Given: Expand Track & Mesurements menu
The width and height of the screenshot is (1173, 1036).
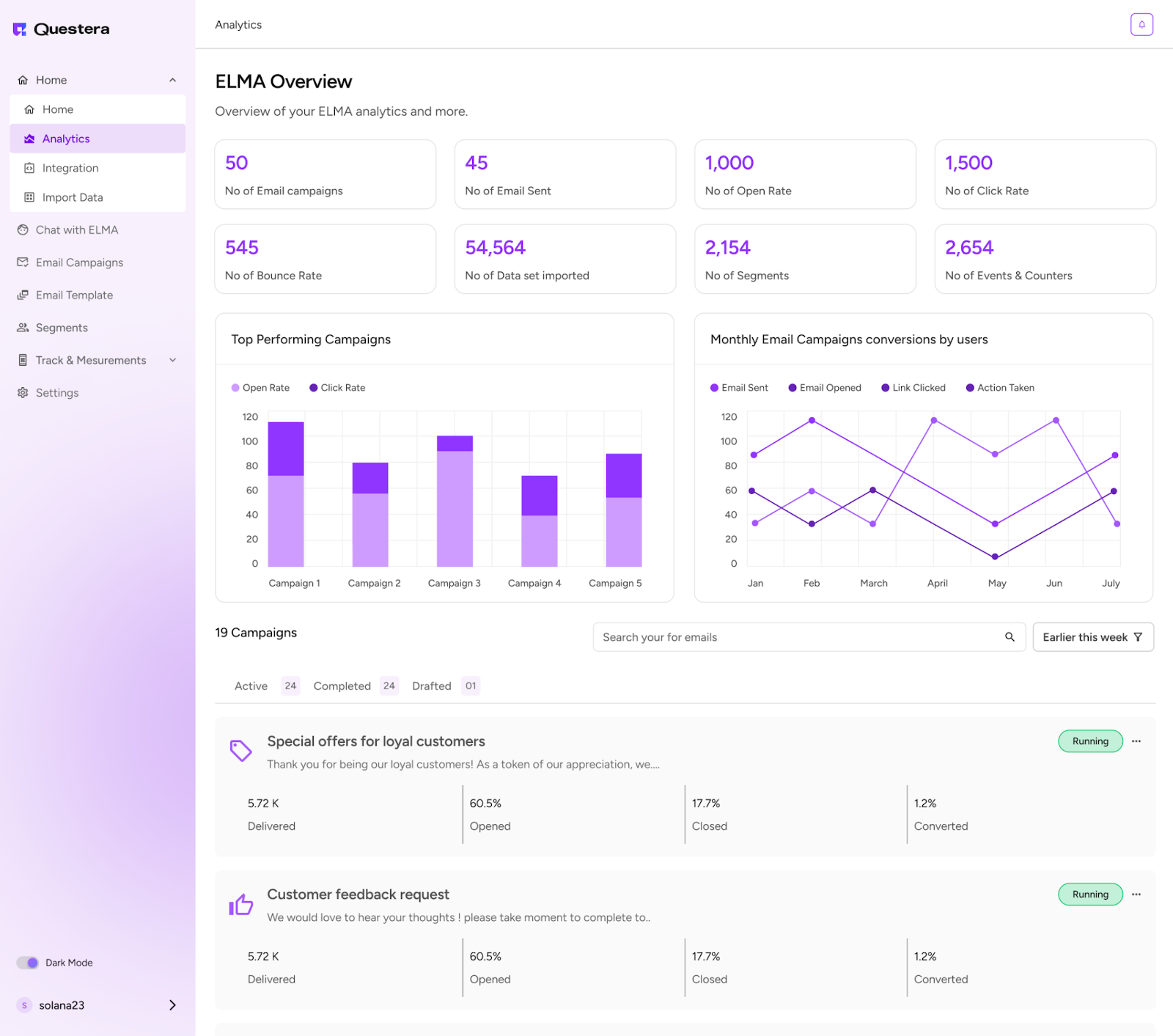Looking at the screenshot, I should (x=172, y=360).
